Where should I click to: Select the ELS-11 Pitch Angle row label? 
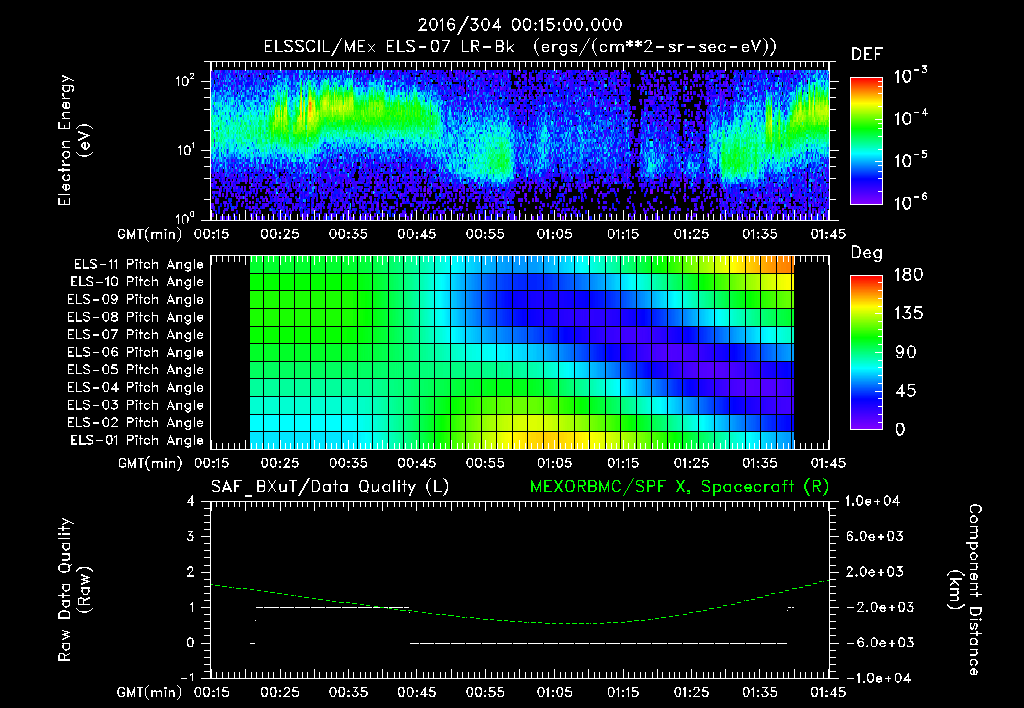click(x=138, y=265)
